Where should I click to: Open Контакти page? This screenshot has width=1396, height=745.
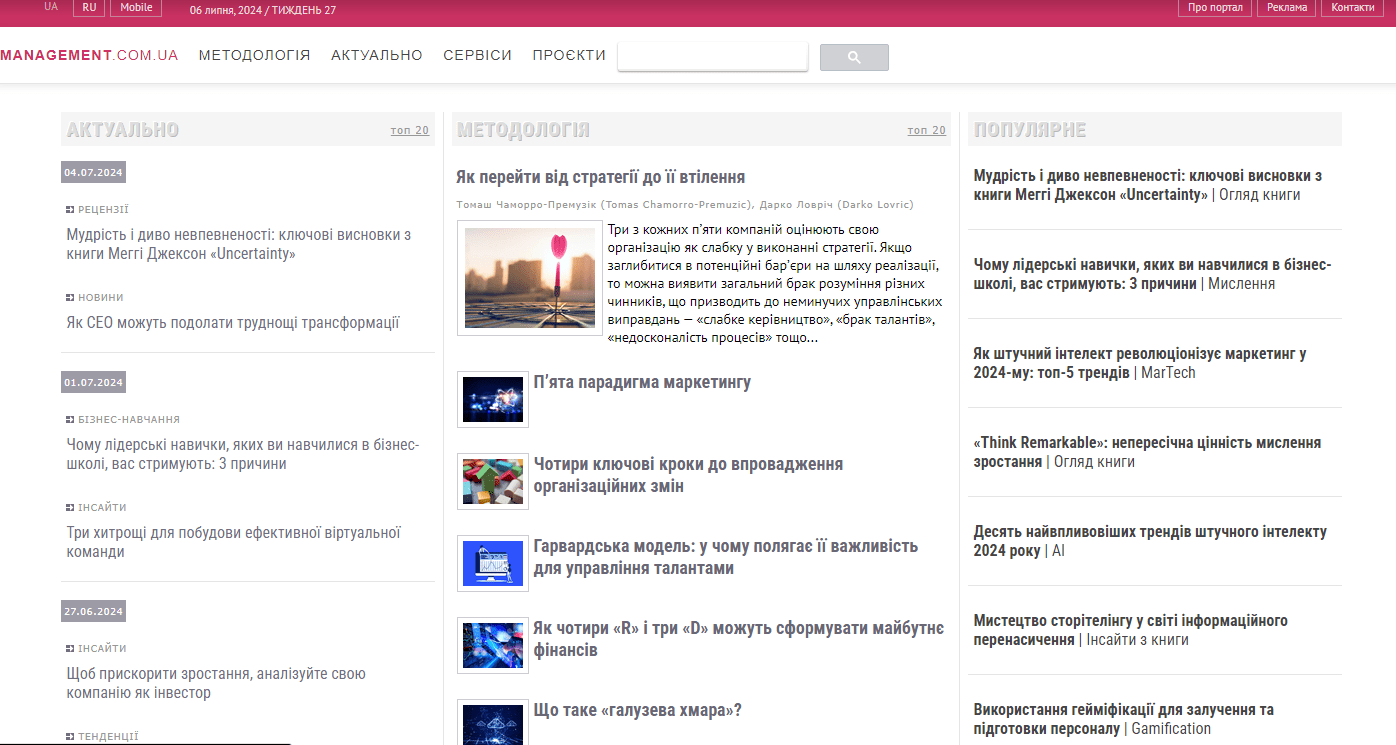pos(1353,7)
